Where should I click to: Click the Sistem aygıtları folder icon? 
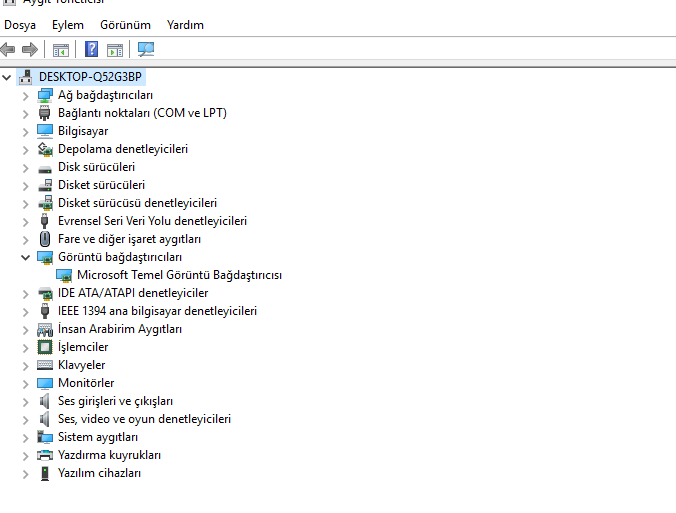[45, 437]
